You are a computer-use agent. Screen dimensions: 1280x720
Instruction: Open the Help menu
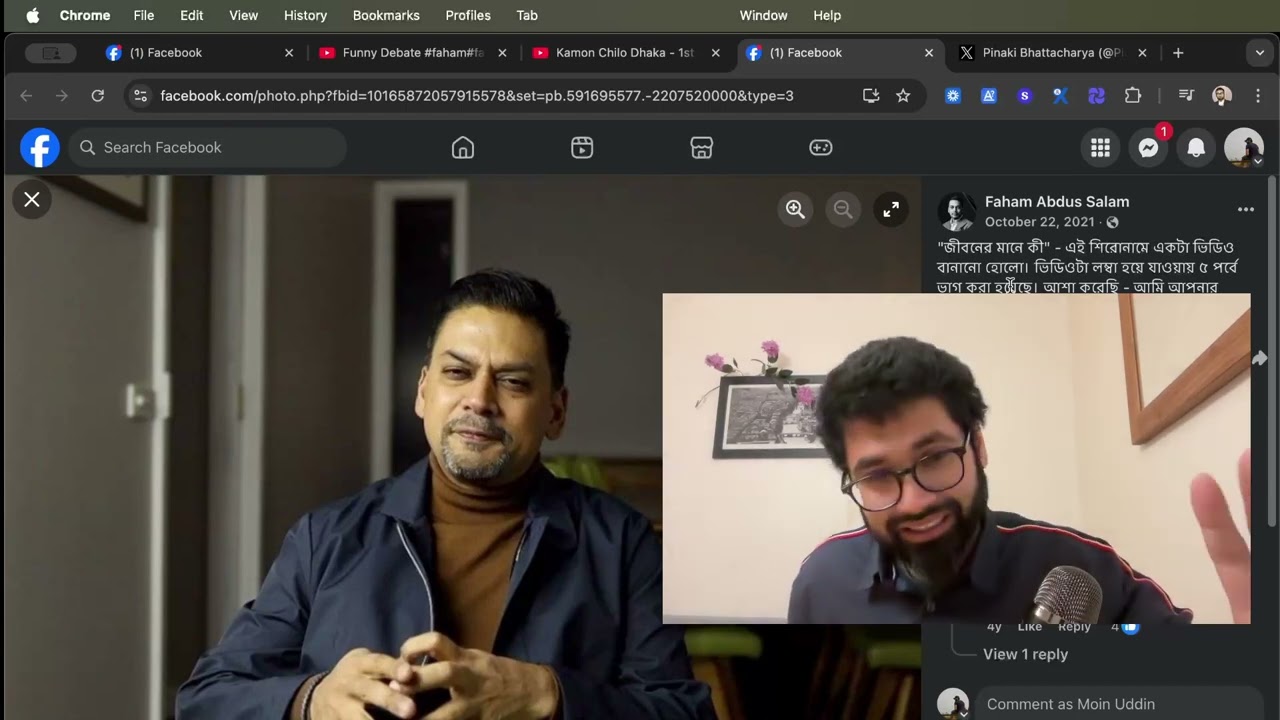827,15
